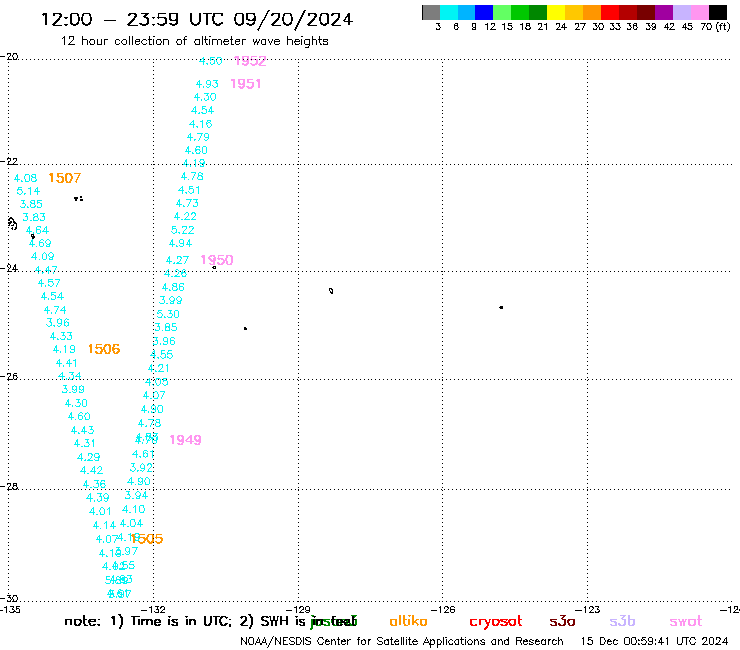740x650 pixels.
Task: Click the purple swatch in the color scale
Action: (x=664, y=12)
